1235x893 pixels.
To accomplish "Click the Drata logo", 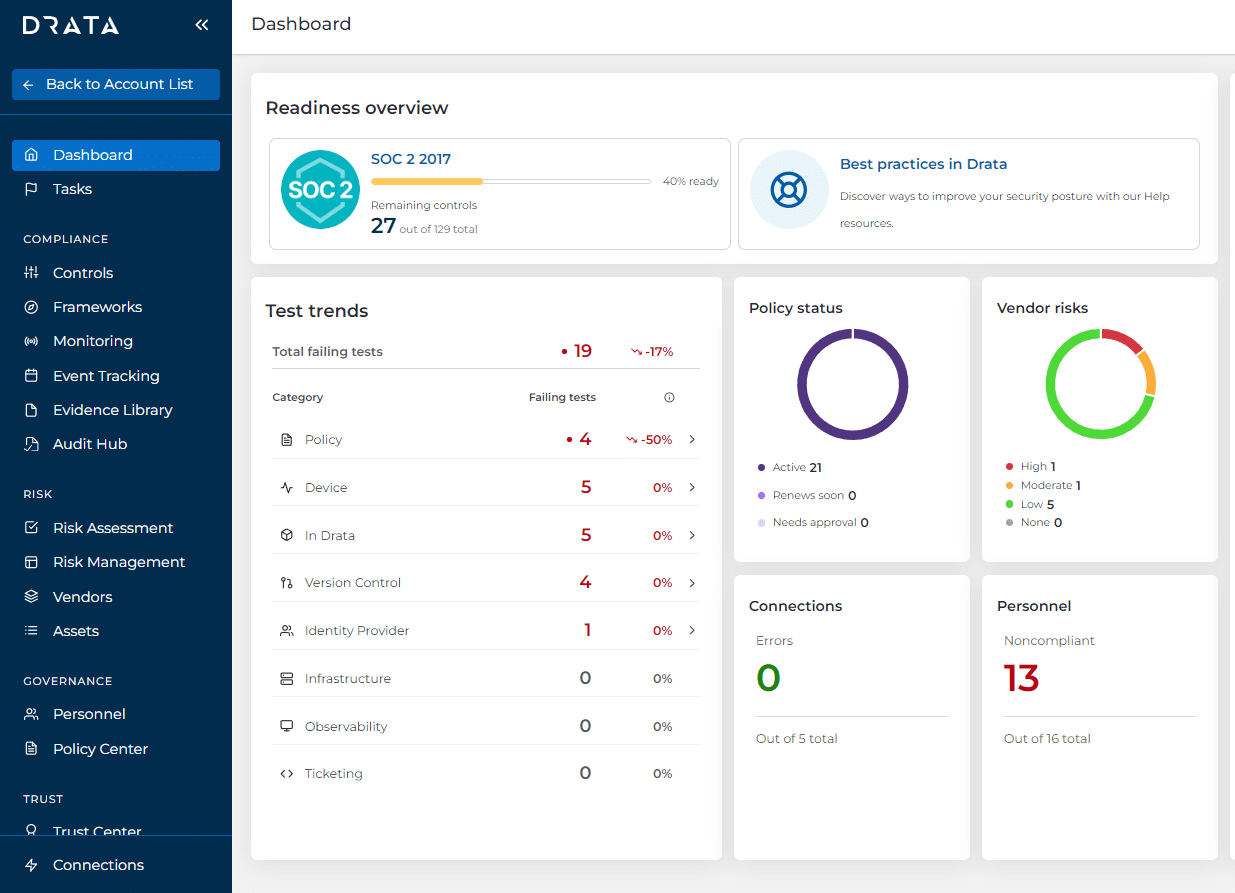I will coord(71,25).
